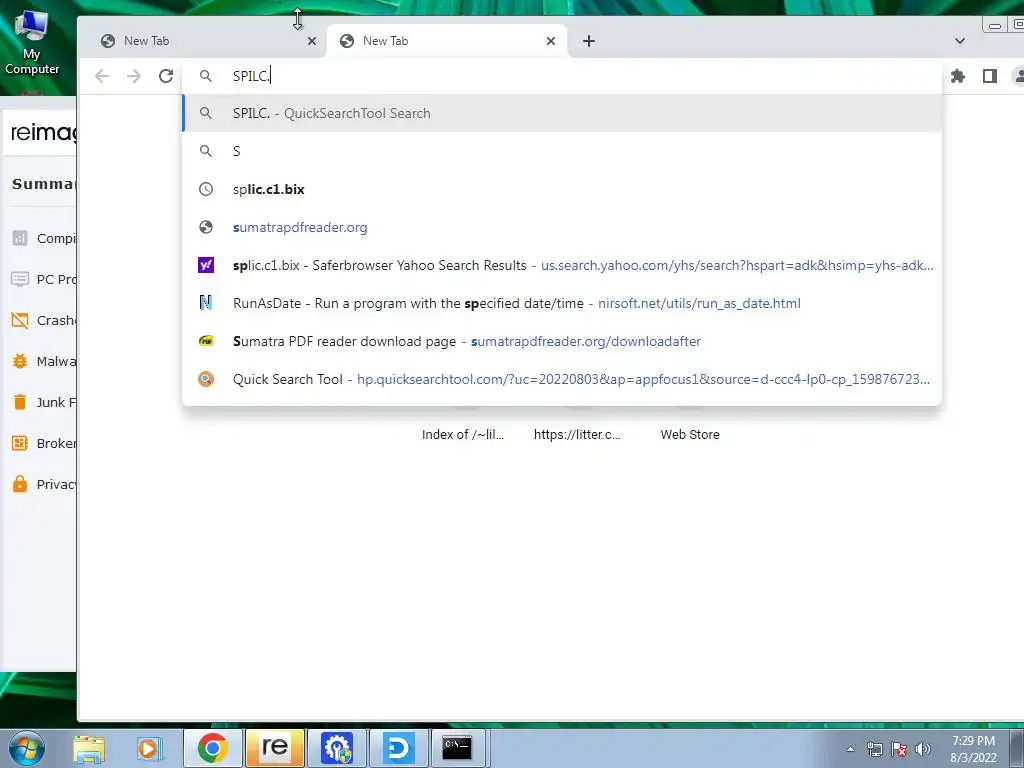Open Broken item in Reimage sidebar

pyautogui.click(x=43, y=443)
